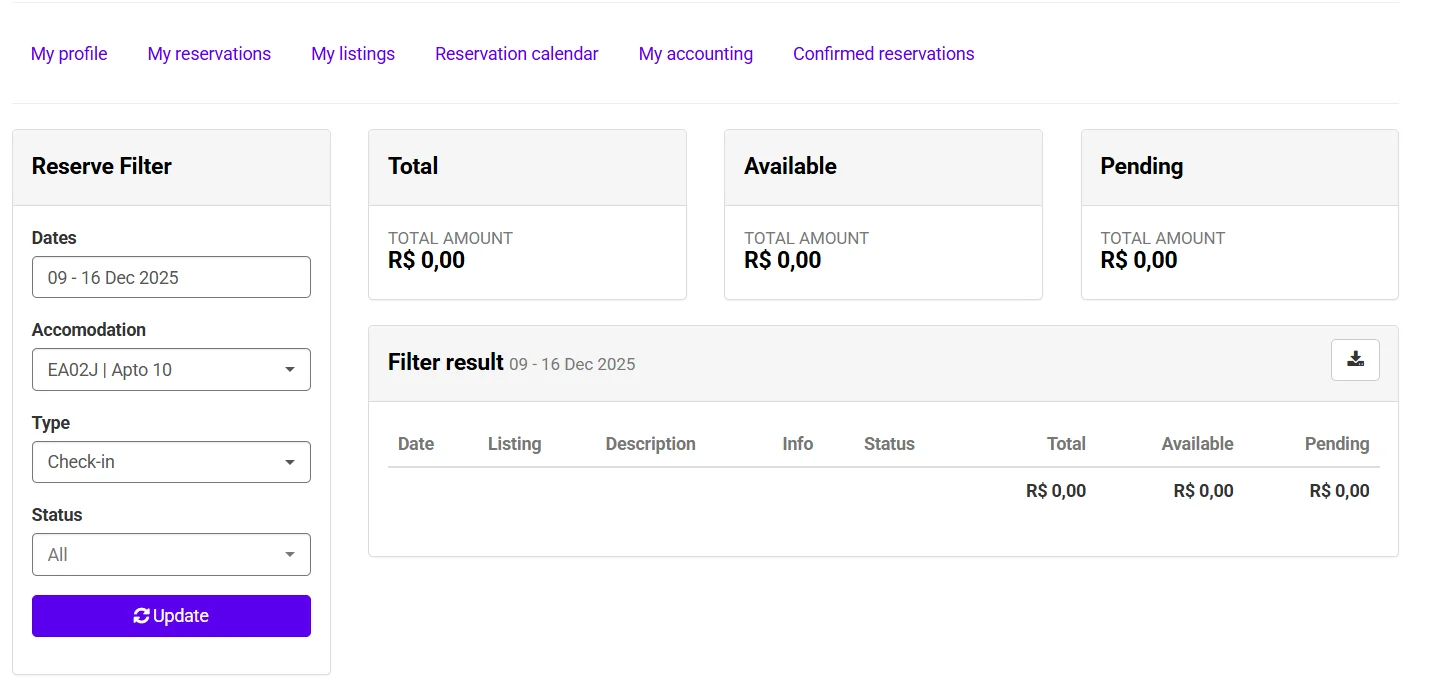1454x686 pixels.
Task: Navigate to My accounting tab
Action: pyautogui.click(x=696, y=54)
